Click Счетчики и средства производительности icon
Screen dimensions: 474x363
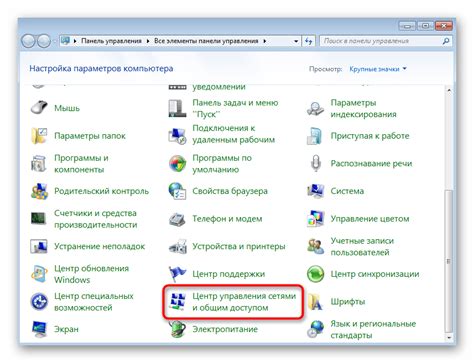coord(39,219)
